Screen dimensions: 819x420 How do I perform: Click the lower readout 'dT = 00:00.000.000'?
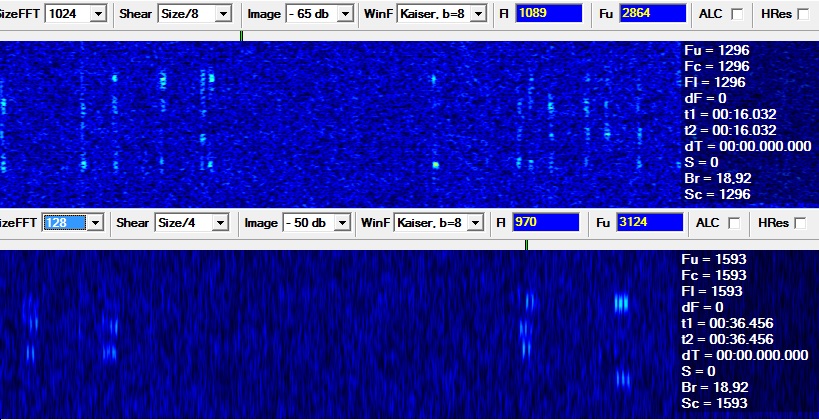tap(745, 356)
